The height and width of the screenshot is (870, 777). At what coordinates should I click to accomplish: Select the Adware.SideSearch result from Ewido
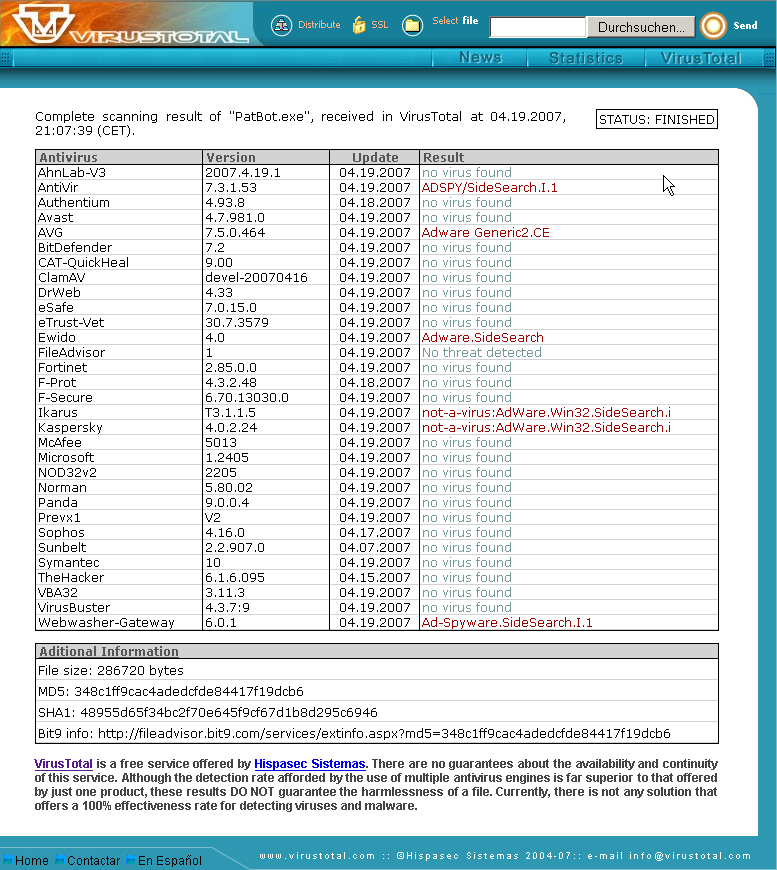coord(482,337)
